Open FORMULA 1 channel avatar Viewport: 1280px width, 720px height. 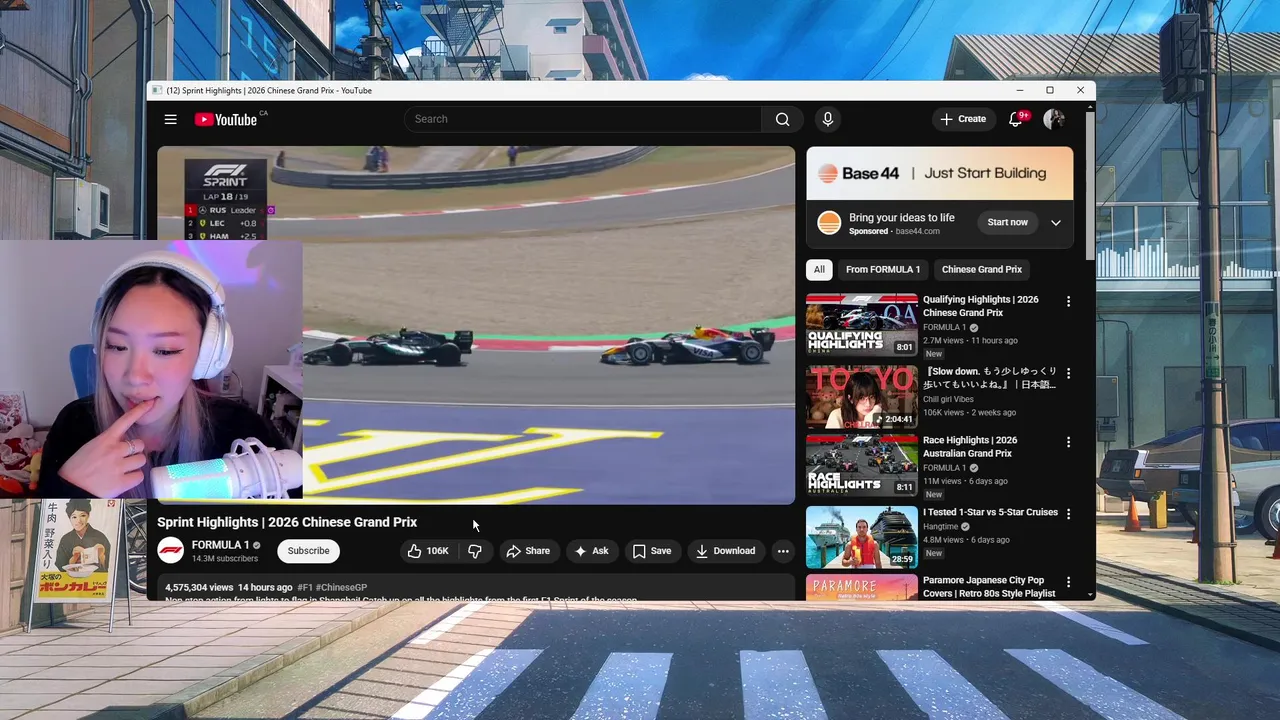click(171, 551)
